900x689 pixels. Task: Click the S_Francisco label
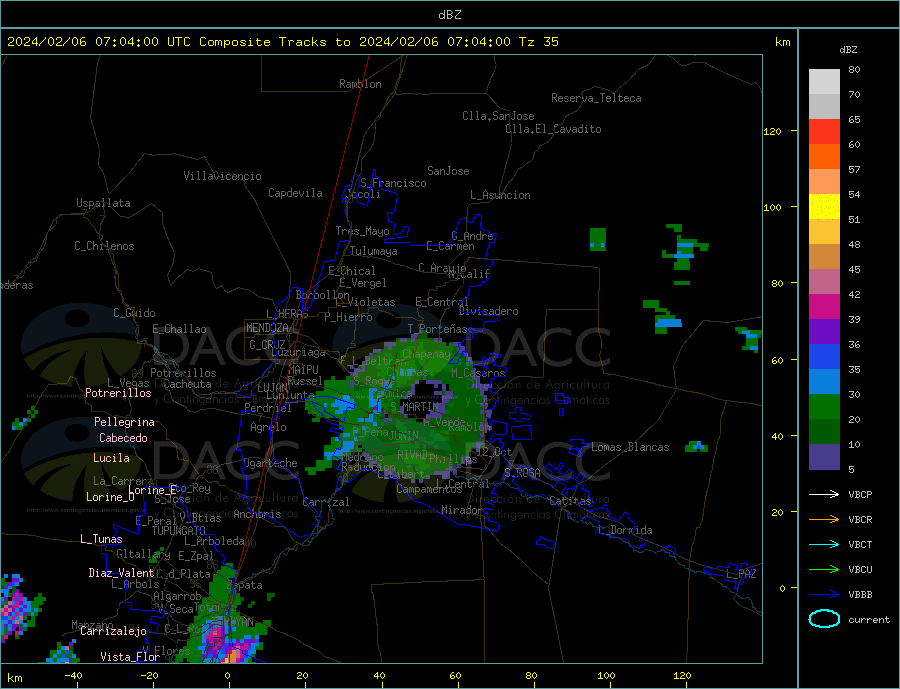tap(393, 183)
